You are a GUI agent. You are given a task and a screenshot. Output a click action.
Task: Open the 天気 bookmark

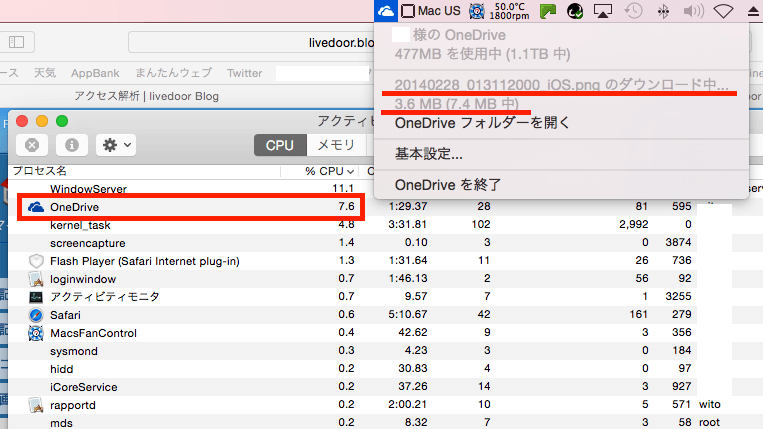[x=45, y=73]
